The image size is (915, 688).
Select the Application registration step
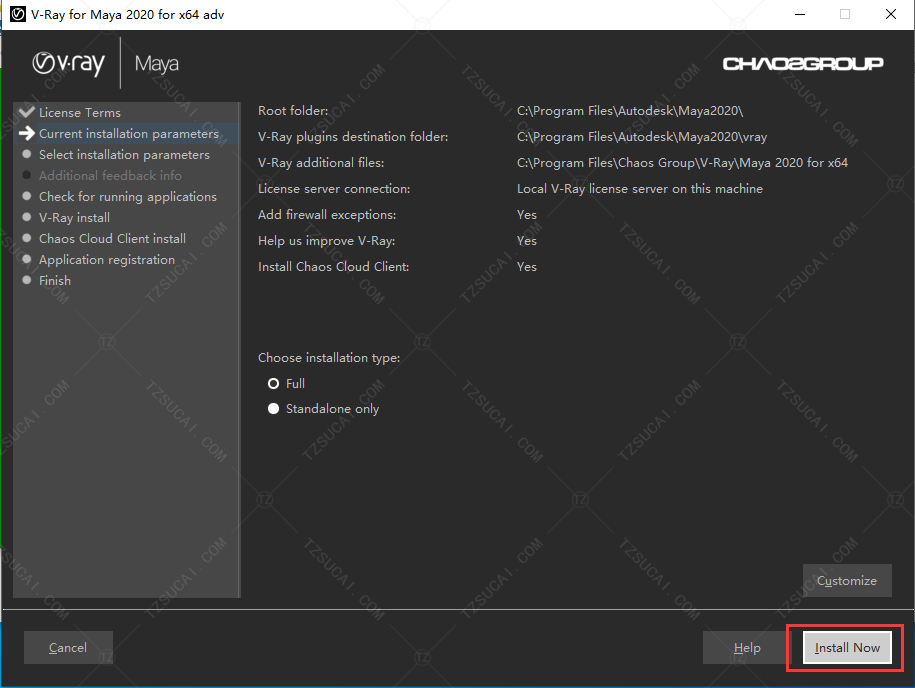pyautogui.click(x=107, y=260)
